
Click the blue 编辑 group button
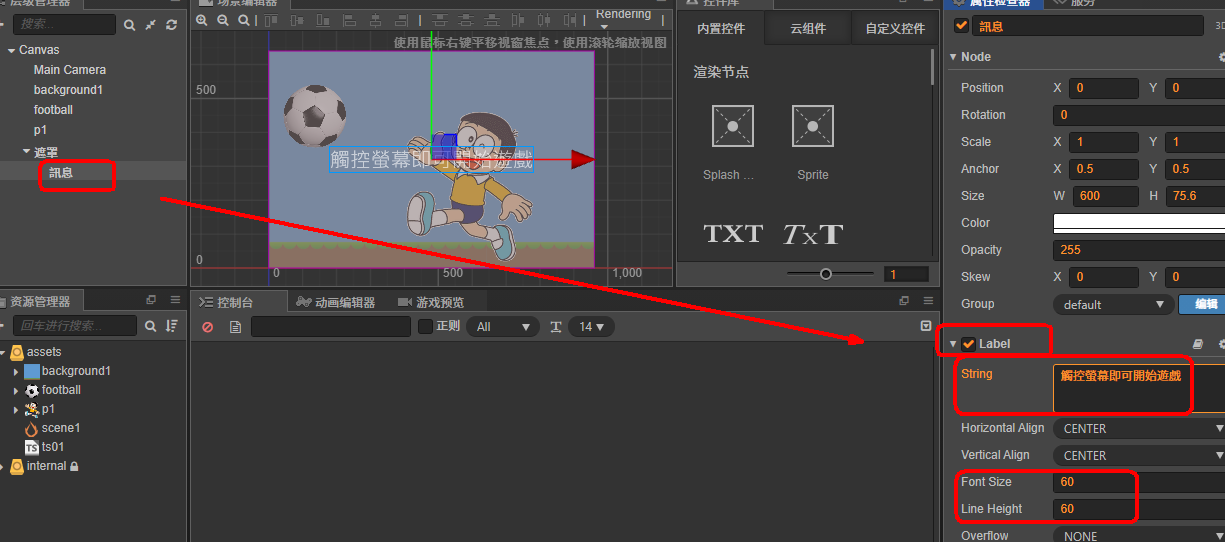(x=1202, y=304)
